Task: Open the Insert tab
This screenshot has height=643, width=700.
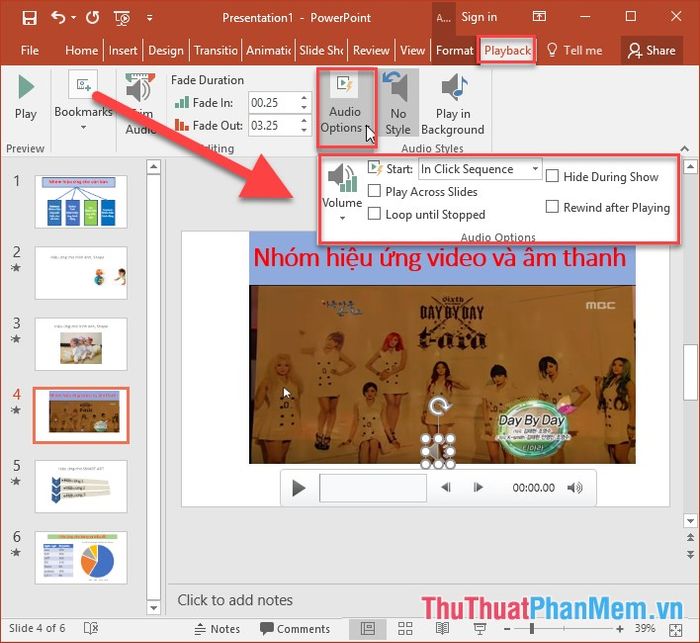Action: pyautogui.click(x=123, y=50)
